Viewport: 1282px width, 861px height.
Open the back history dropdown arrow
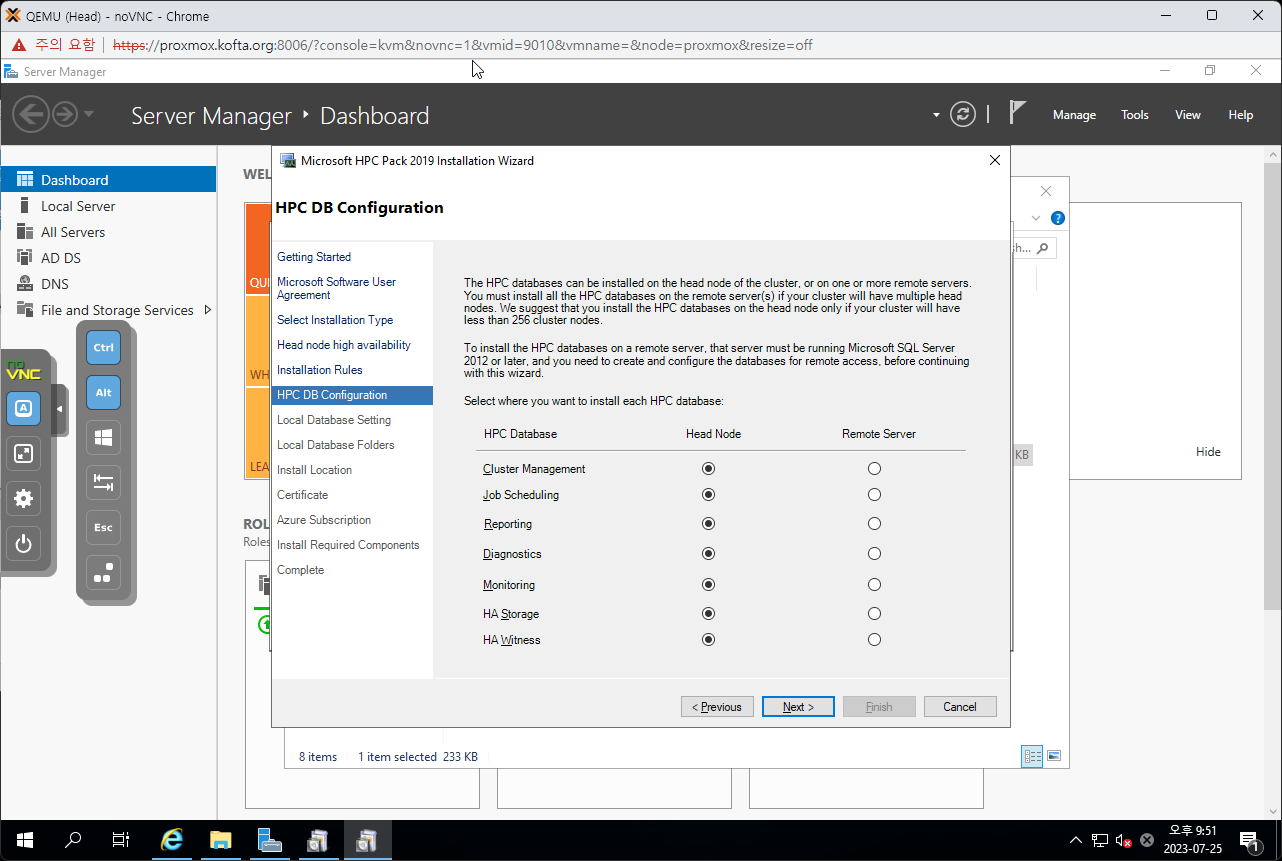(x=89, y=114)
